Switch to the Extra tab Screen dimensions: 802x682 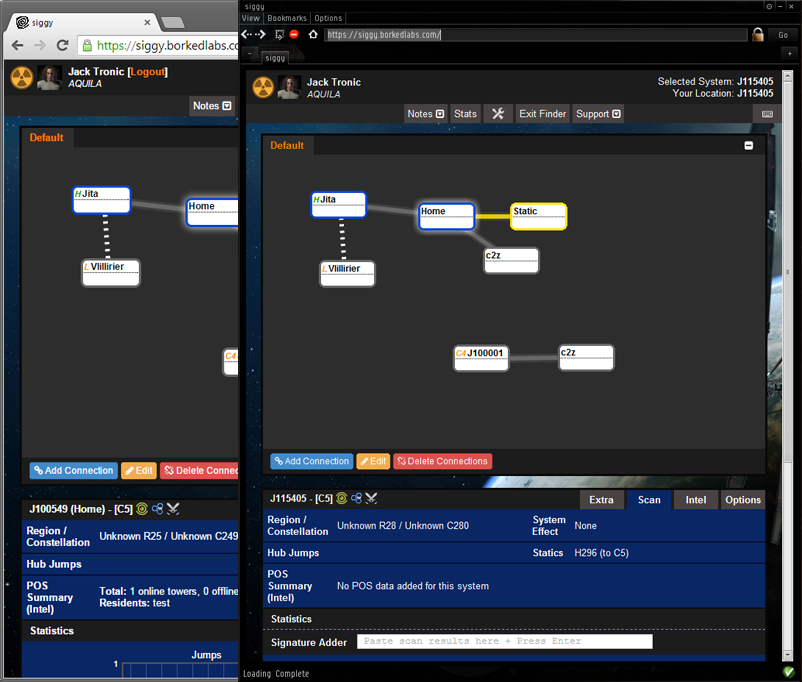click(601, 500)
